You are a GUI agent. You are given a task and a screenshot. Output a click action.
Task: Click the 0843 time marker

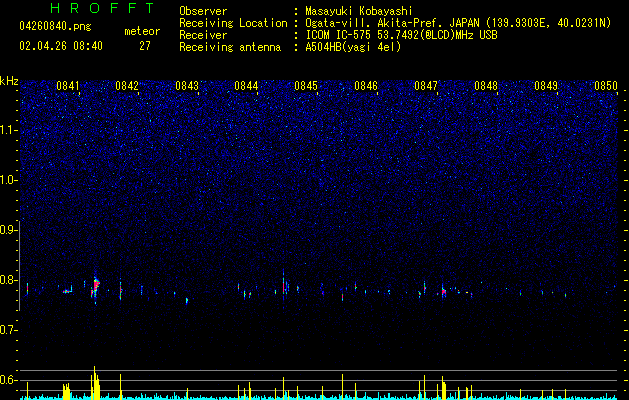coord(187,86)
